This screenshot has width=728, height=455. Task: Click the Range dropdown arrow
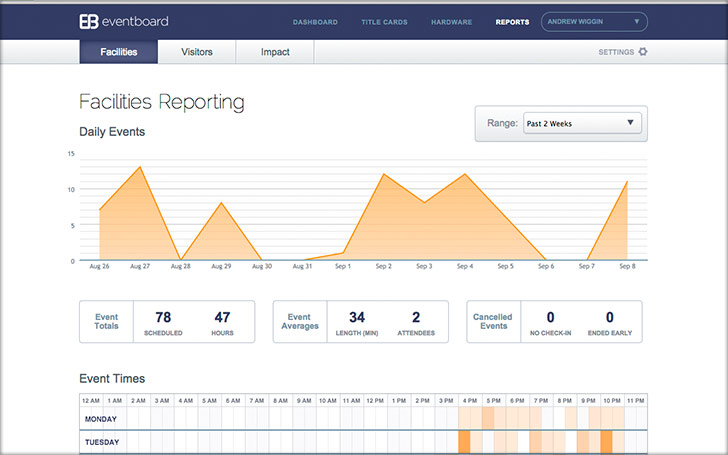pos(630,124)
